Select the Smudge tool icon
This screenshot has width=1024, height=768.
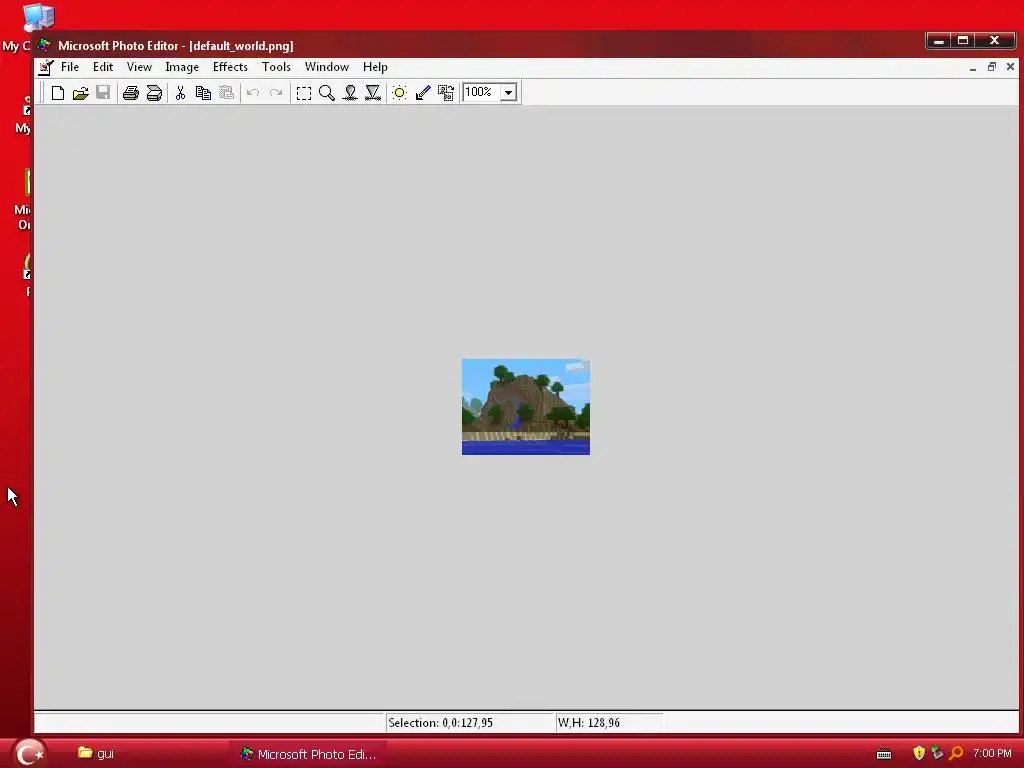tap(350, 93)
